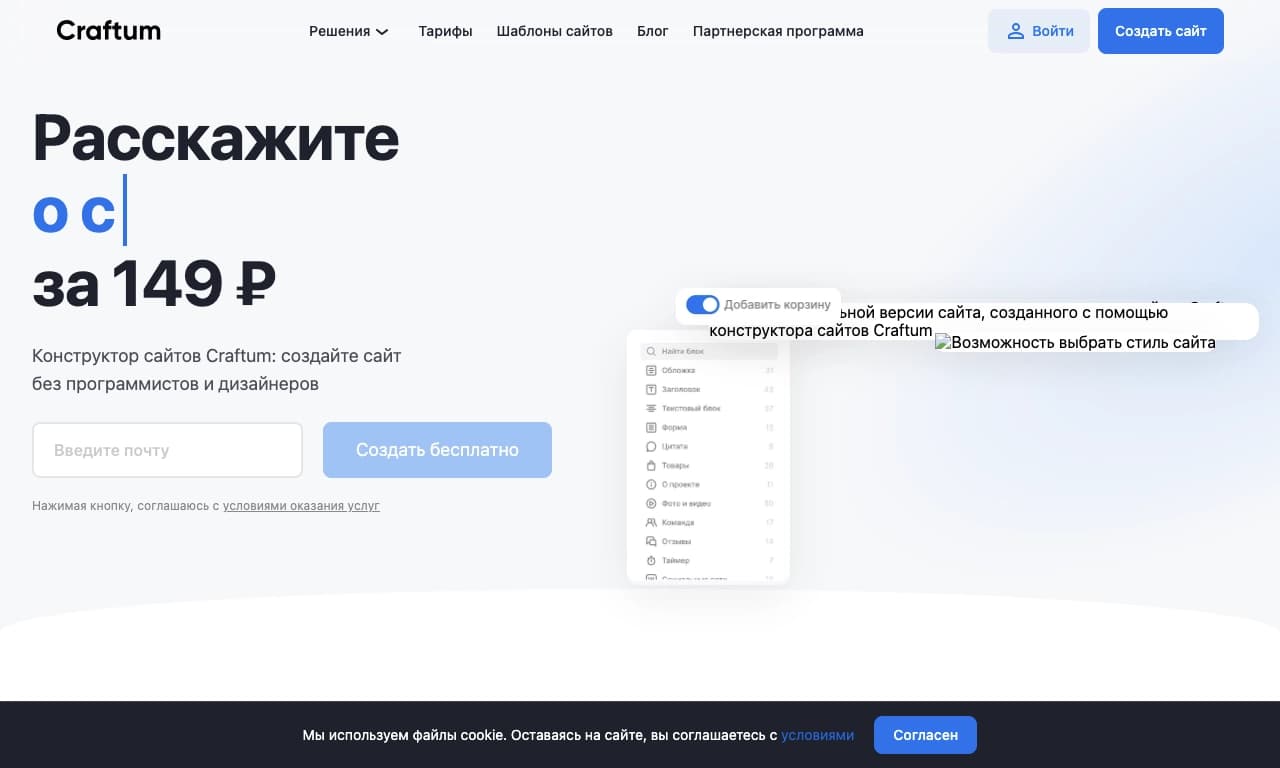Select the Цитата block icon
Image resolution: width=1280 pixels, height=768 pixels.
(x=651, y=447)
